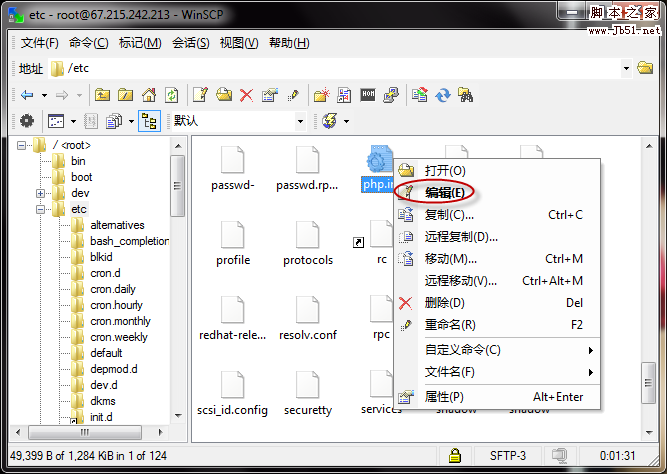This screenshot has height=474, width=667.
Task: Open the queue icon dropdown arrow
Action: (x=131, y=121)
